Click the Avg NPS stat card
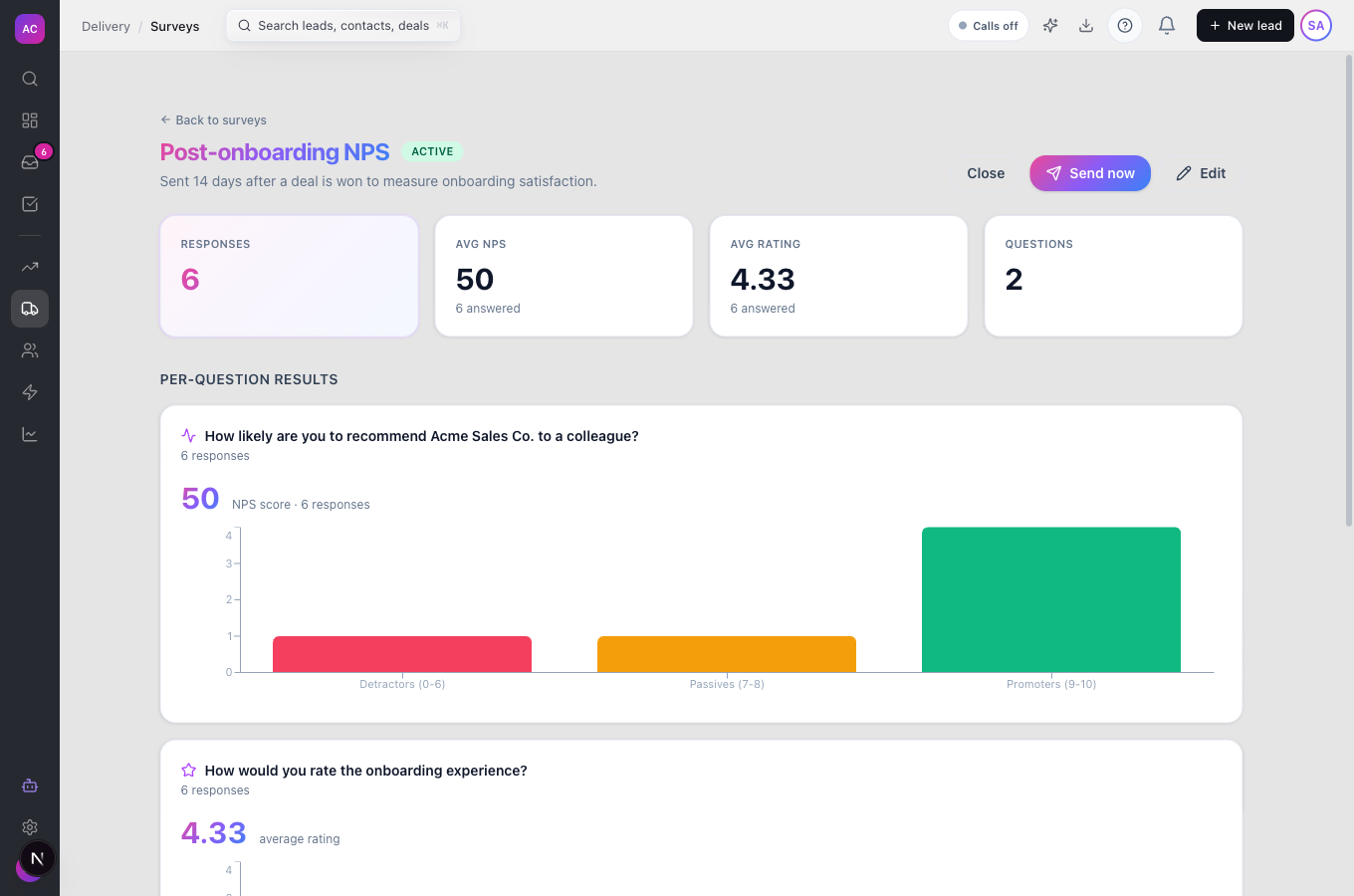The height and width of the screenshot is (896, 1354). 564,277
